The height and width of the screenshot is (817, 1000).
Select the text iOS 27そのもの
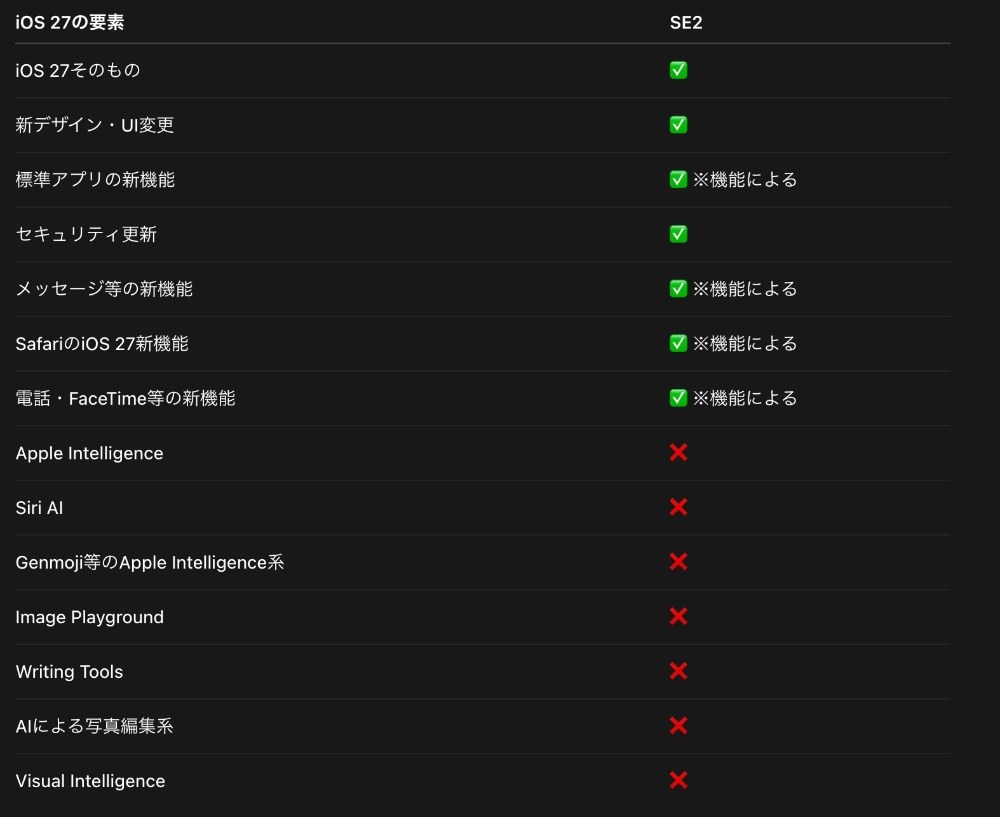tap(78, 70)
